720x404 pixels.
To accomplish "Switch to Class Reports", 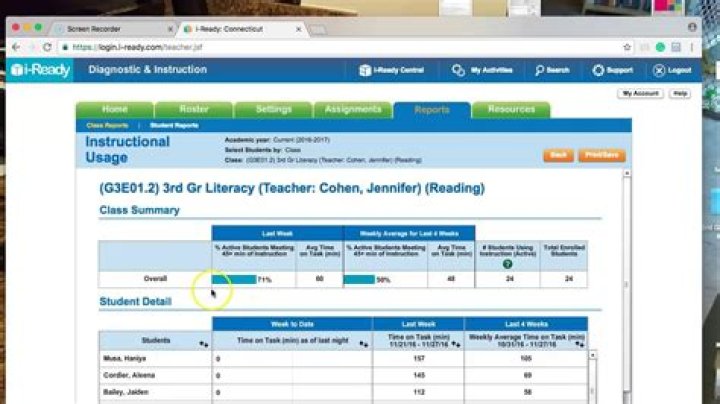I will click(x=107, y=125).
